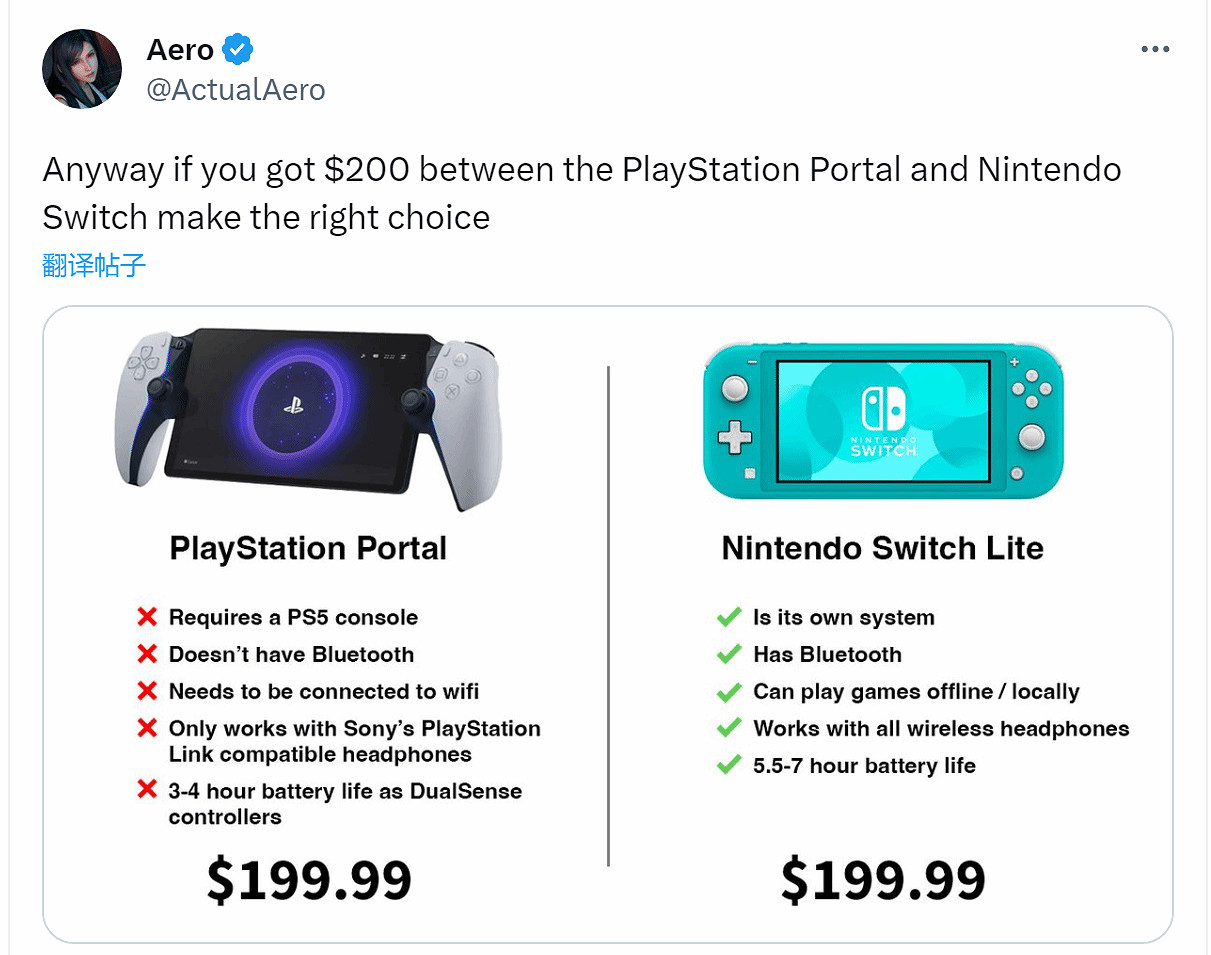Click the red X beside 'Only works with Sony's PlayStation'
1211x955 pixels.
147,728
